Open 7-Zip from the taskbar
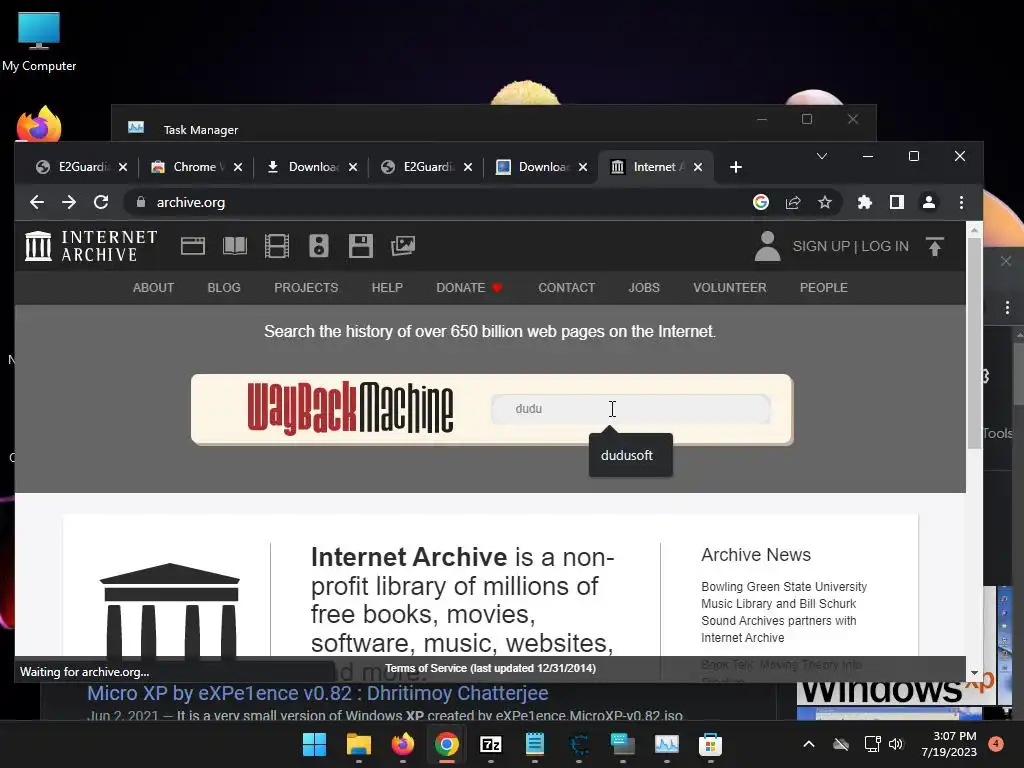 coord(490,744)
